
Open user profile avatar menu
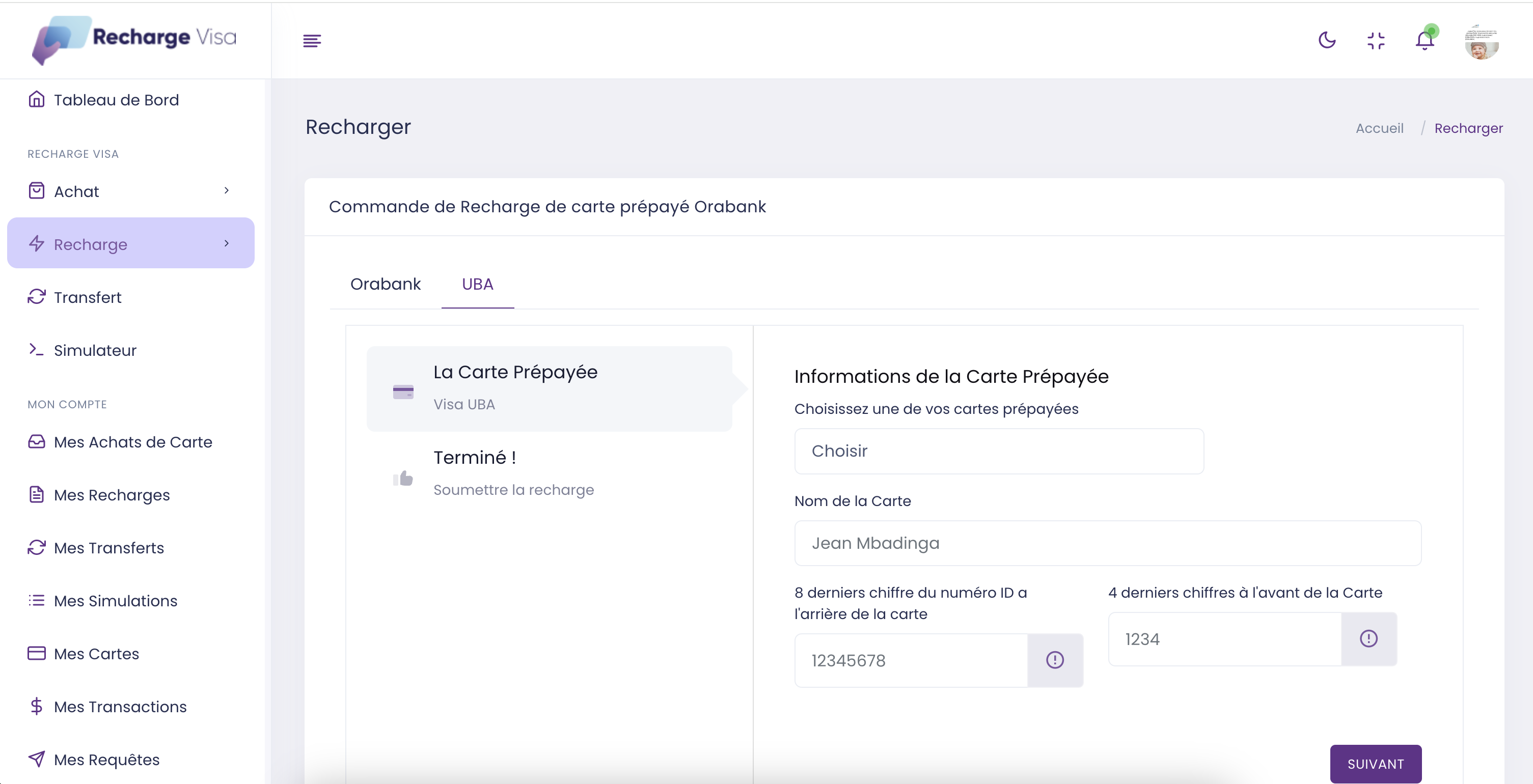point(1481,42)
